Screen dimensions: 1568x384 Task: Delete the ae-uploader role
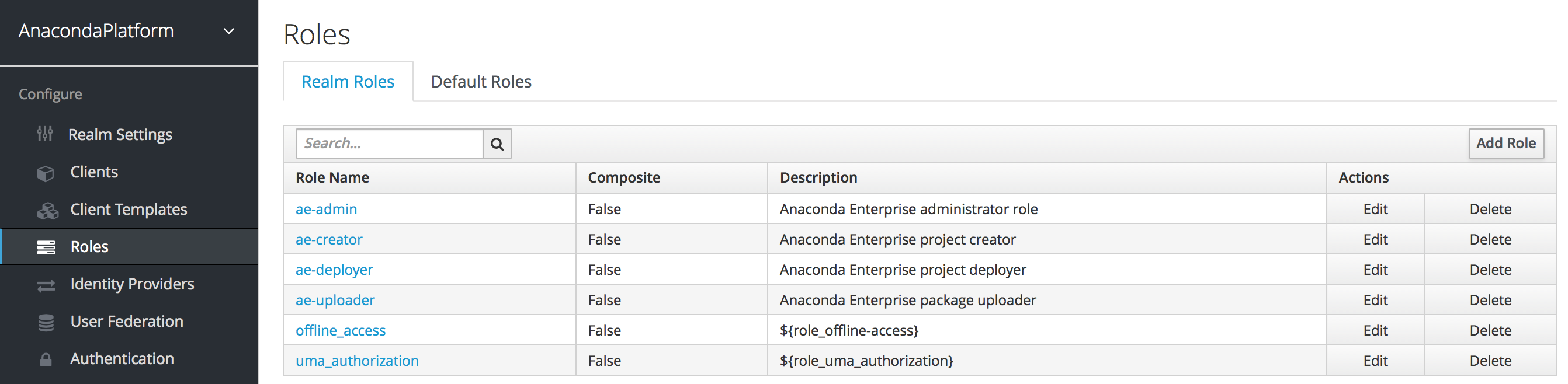point(1490,300)
